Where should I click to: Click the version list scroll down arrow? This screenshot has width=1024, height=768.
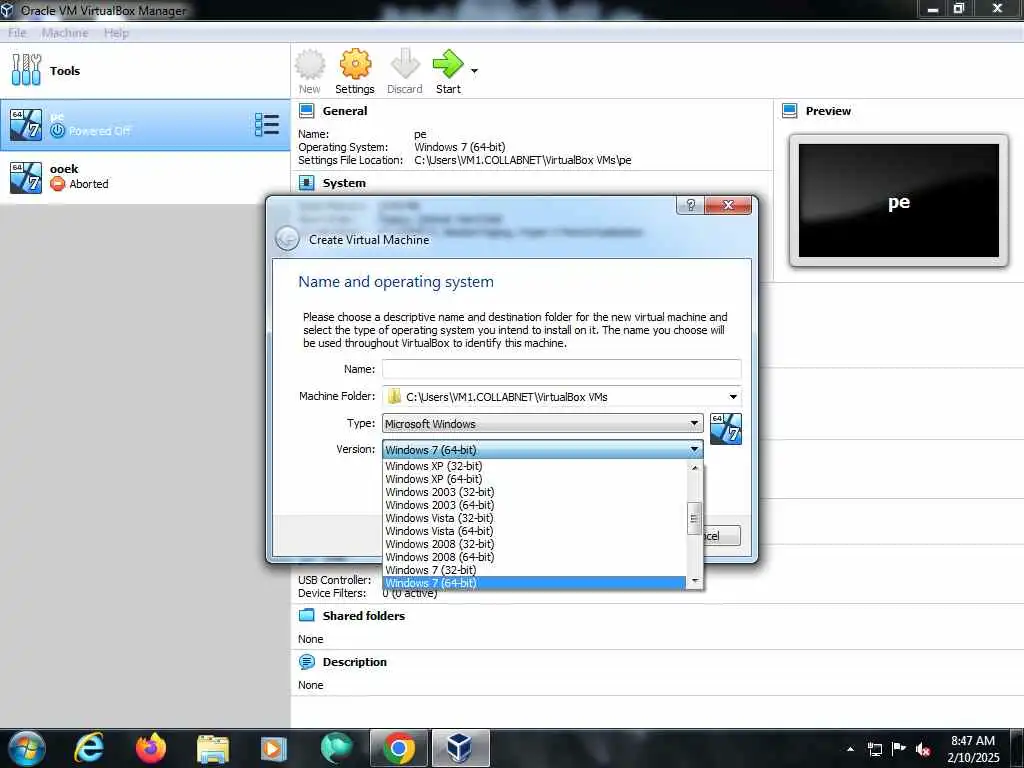[x=695, y=581]
